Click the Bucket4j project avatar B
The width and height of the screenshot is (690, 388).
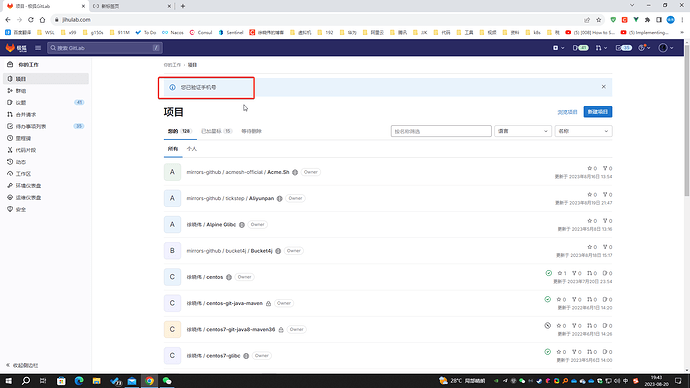point(172,251)
